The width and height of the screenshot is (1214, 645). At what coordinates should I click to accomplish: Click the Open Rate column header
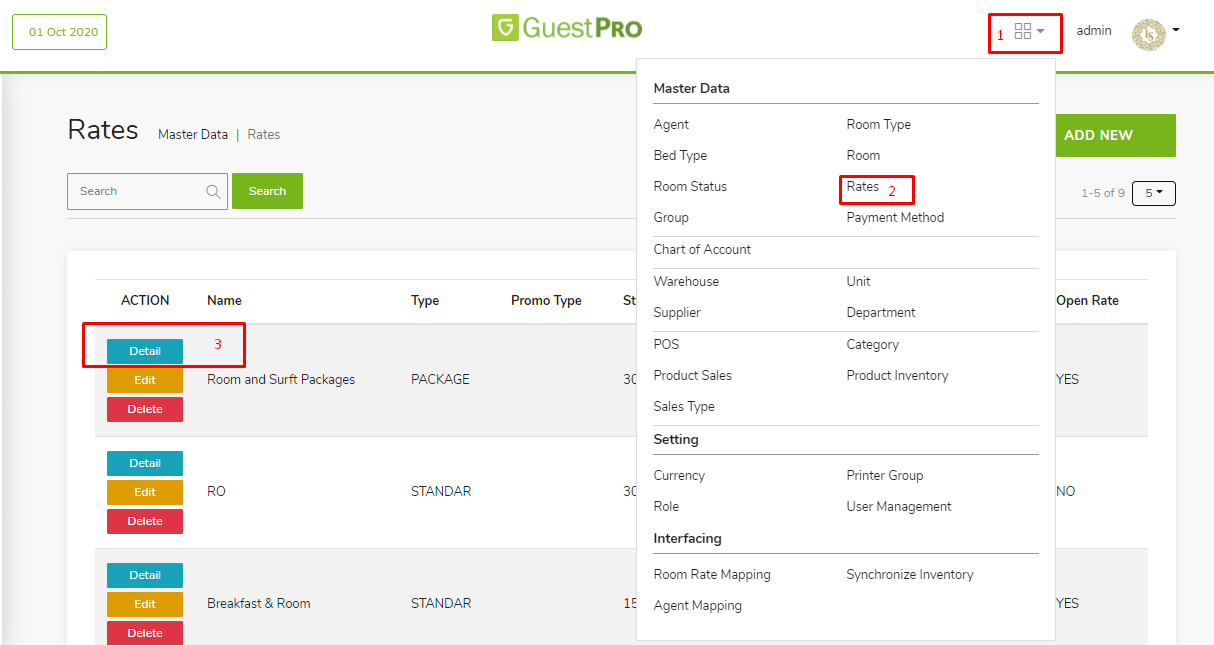point(1087,300)
